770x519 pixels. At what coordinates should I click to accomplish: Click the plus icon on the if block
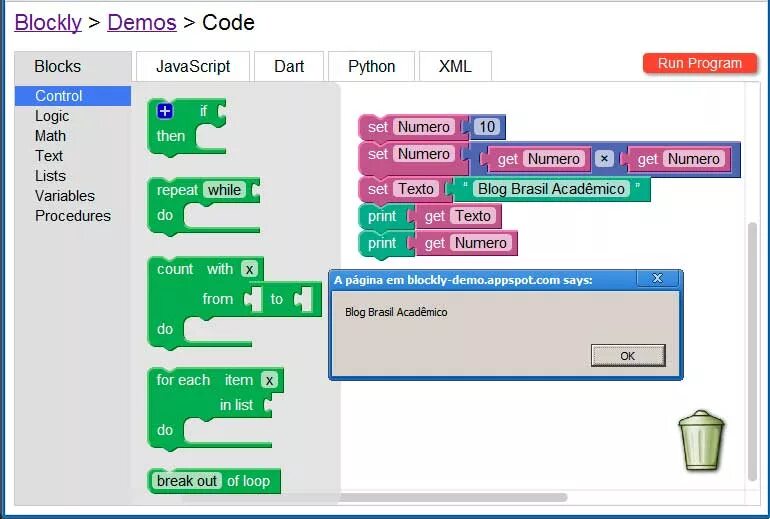[165, 111]
